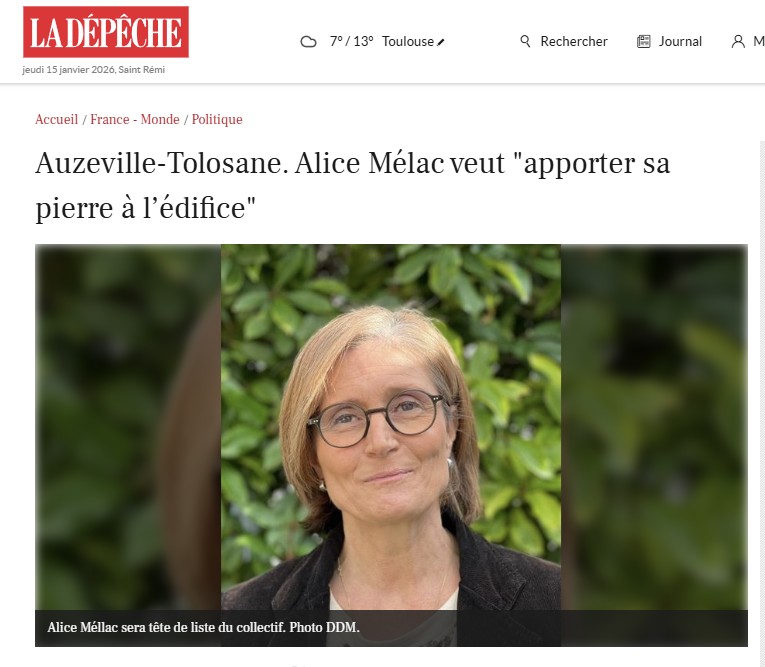This screenshot has height=667, width=765.
Task: Open the Journal section
Action: [x=680, y=41]
